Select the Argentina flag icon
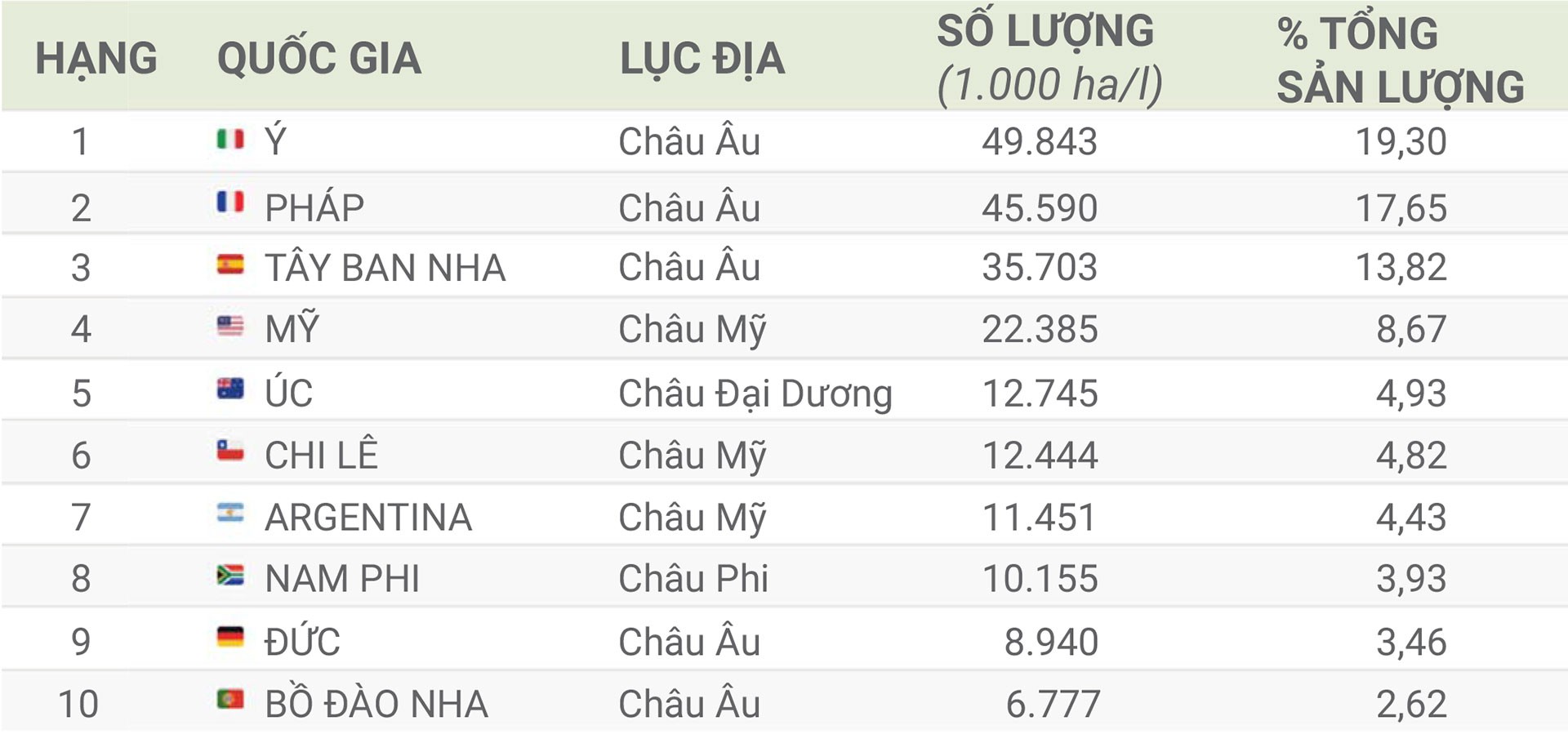 click(230, 513)
